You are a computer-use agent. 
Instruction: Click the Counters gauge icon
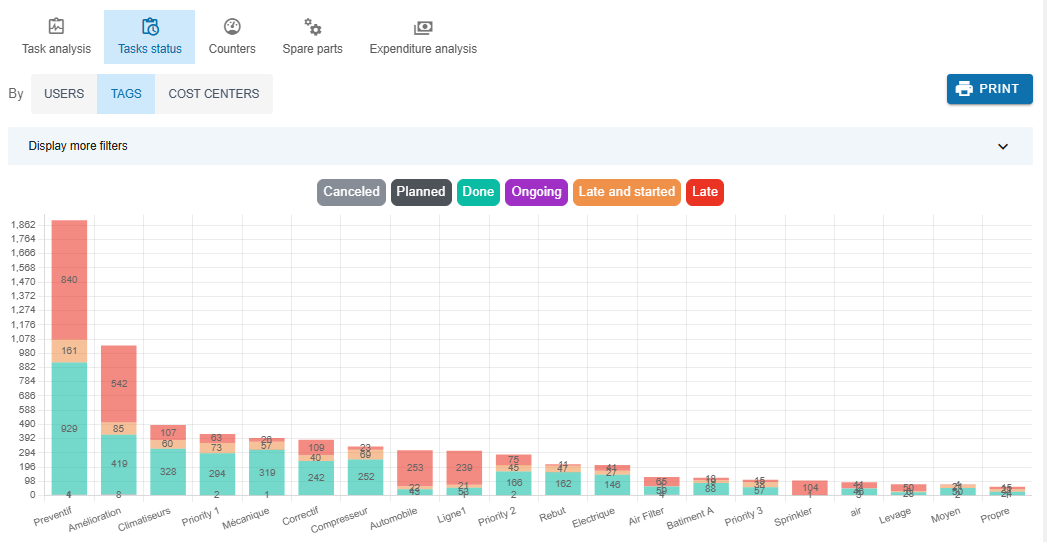click(232, 27)
